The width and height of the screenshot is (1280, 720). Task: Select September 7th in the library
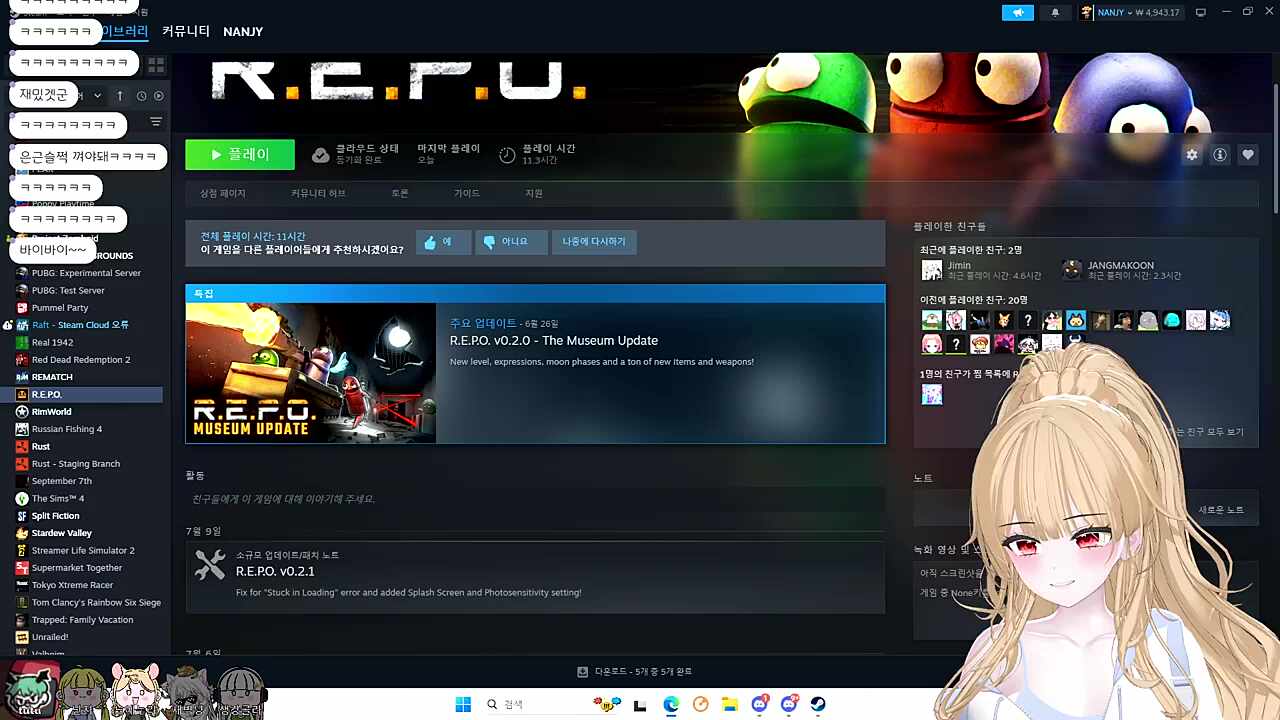click(62, 481)
